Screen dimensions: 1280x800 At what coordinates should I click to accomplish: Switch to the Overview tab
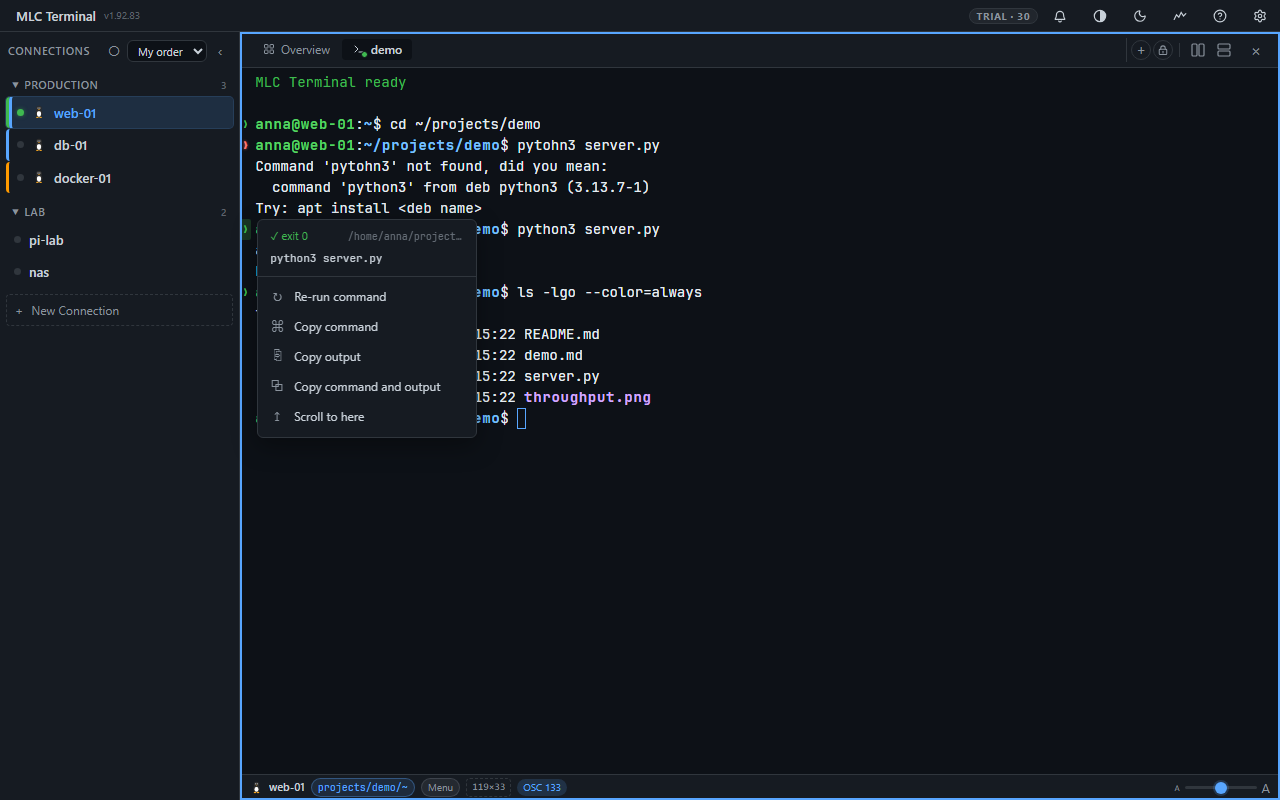(x=296, y=50)
